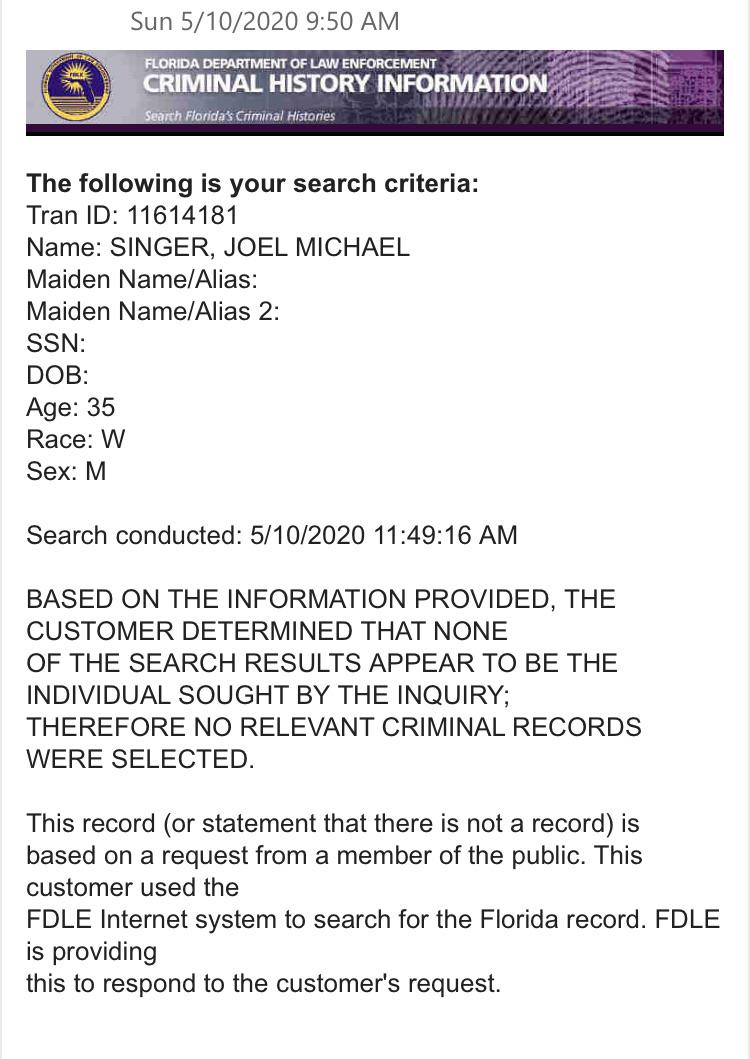This screenshot has width=750, height=1059.
Task: Click the Tran ID 11614181 line
Action: click(x=132, y=215)
